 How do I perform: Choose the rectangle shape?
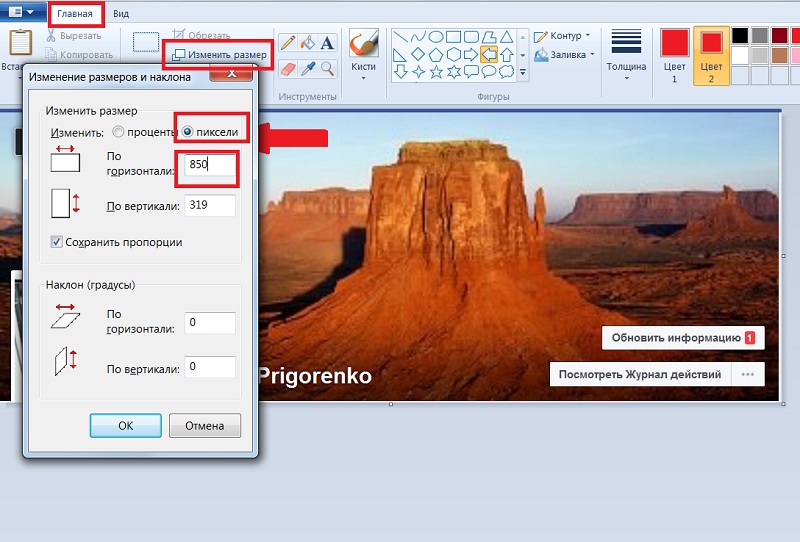pyautogui.click(x=454, y=37)
